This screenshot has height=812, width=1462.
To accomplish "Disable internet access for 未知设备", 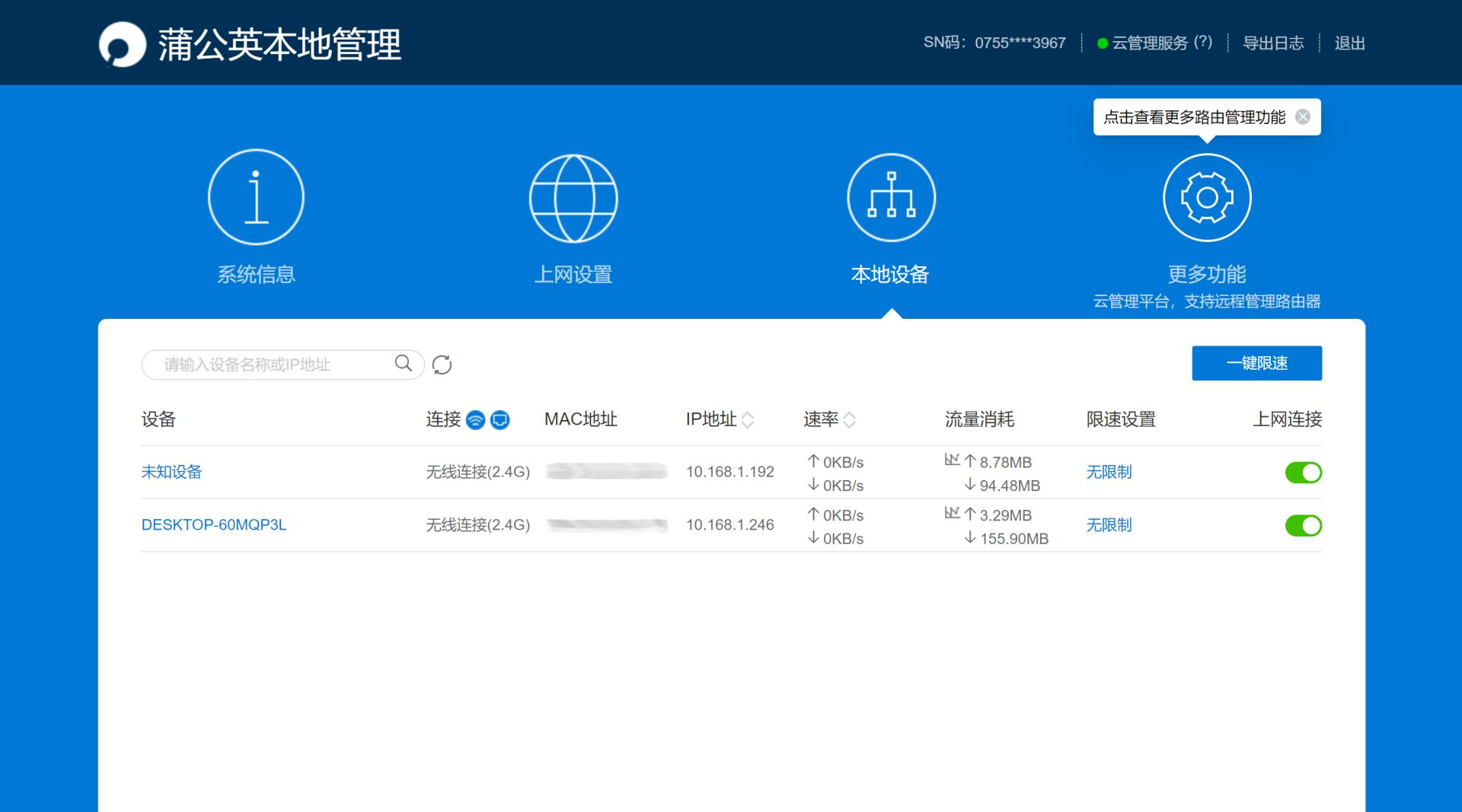I will pos(1304,473).
